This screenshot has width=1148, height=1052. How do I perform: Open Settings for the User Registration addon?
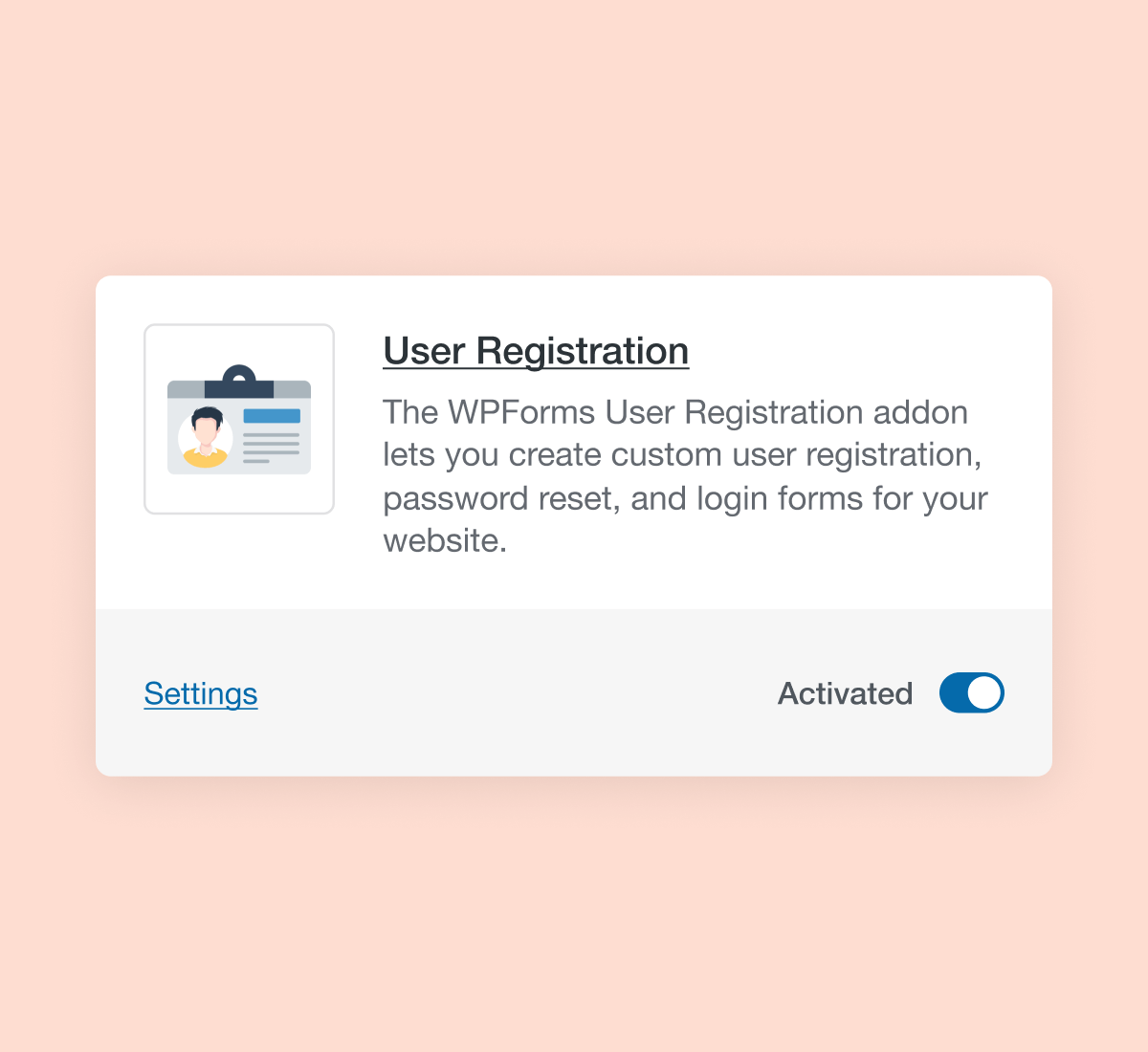pyautogui.click(x=200, y=693)
